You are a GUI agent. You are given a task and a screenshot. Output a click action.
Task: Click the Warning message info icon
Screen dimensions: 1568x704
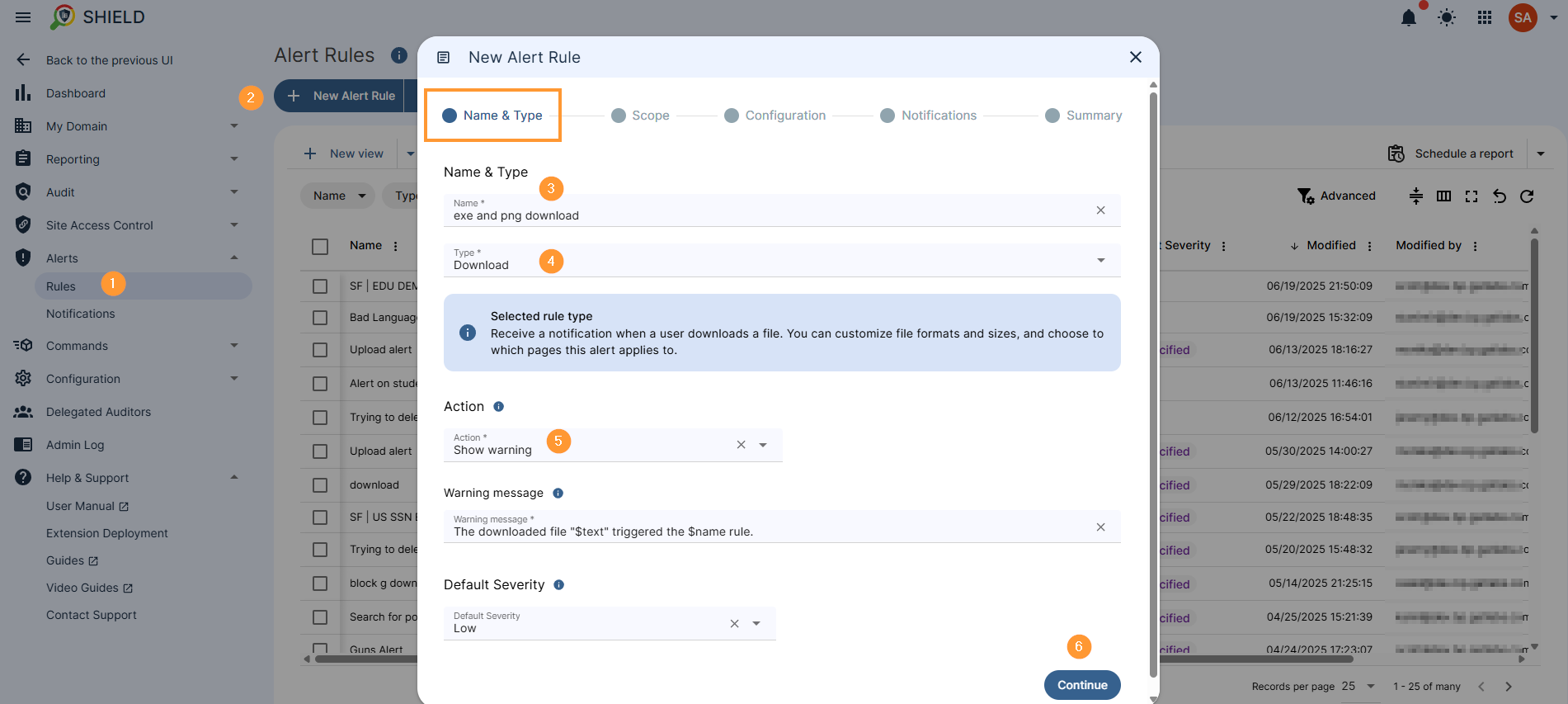[x=558, y=494]
